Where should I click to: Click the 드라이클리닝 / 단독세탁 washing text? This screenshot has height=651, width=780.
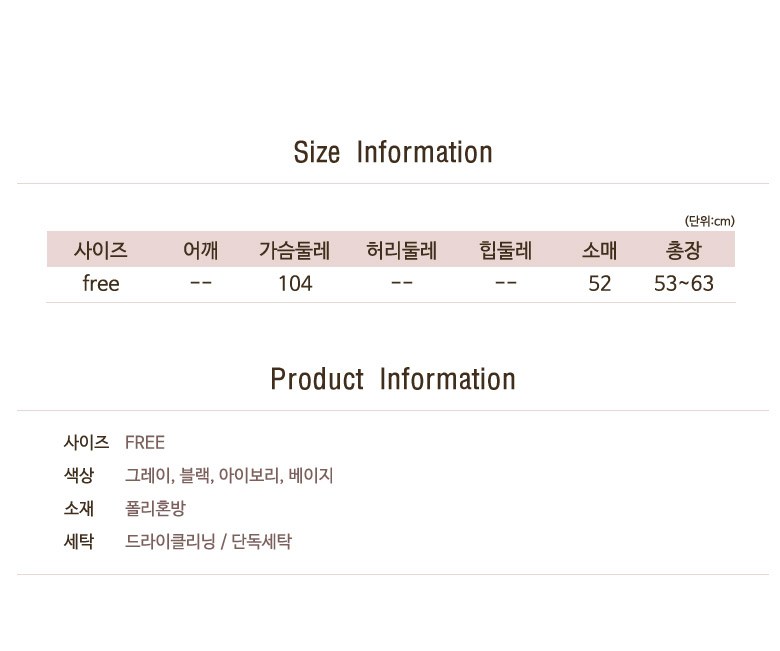click(x=208, y=541)
